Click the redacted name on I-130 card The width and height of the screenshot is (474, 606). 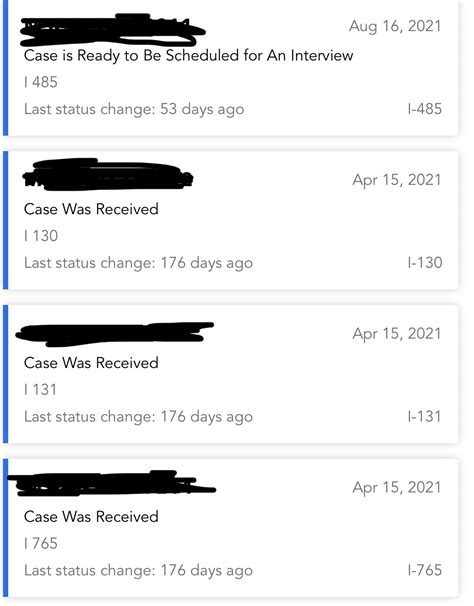click(108, 175)
